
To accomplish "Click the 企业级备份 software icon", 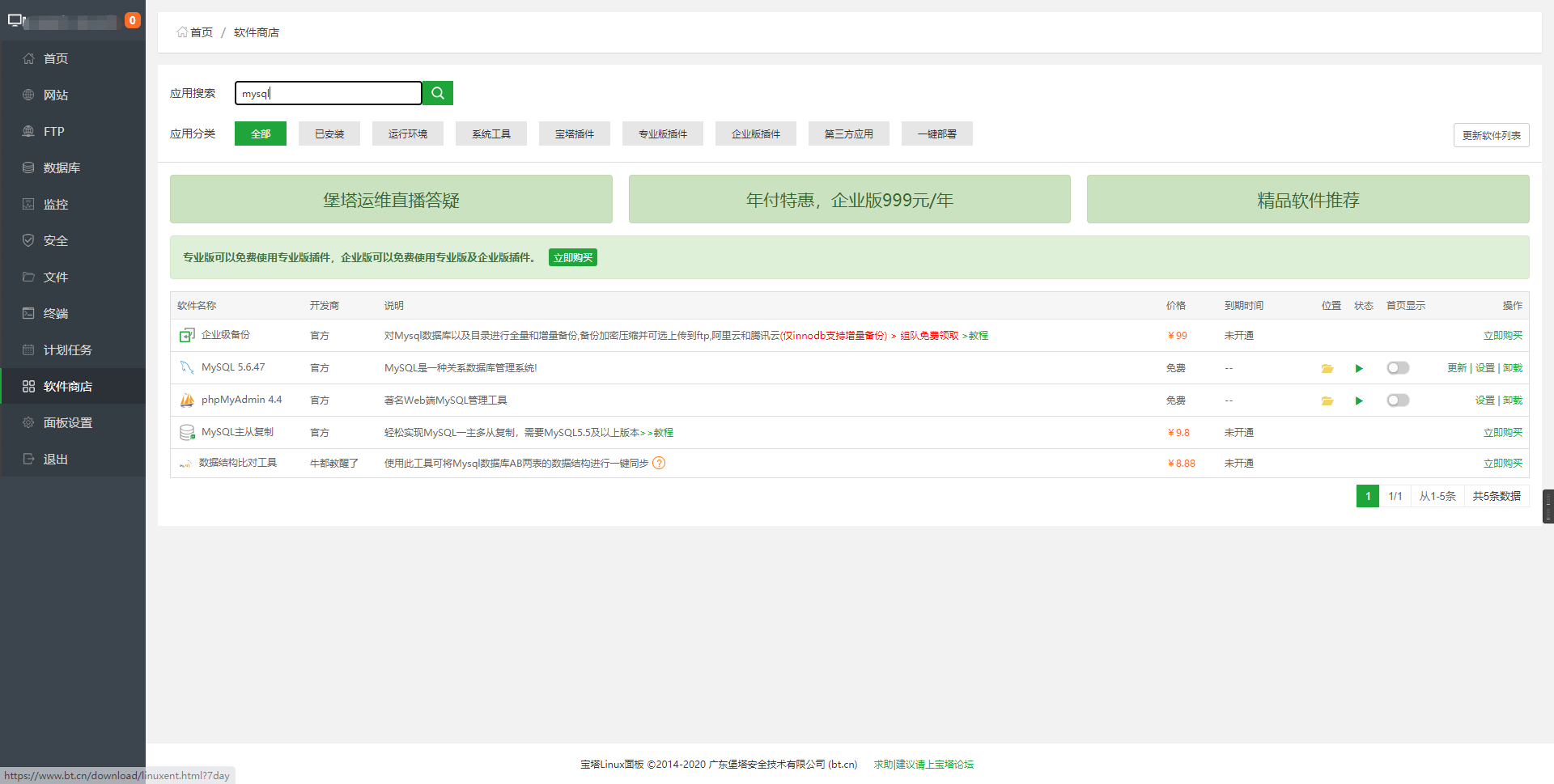I will (187, 335).
